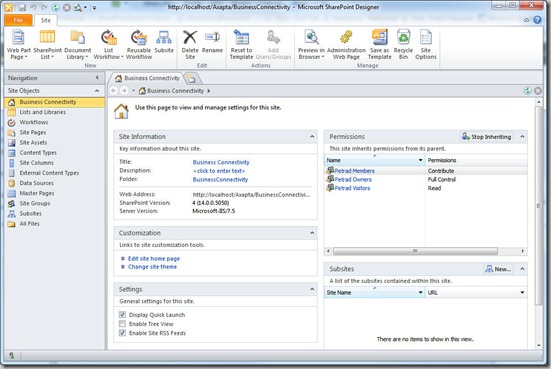Collapse the Permissions panel

point(522,136)
